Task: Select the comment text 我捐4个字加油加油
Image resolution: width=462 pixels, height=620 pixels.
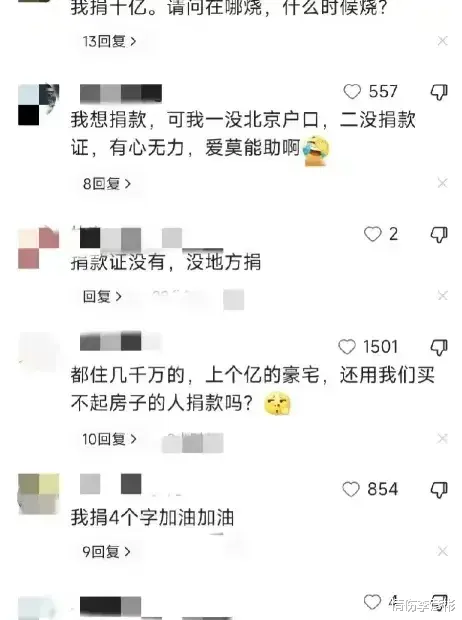Action: (x=153, y=518)
